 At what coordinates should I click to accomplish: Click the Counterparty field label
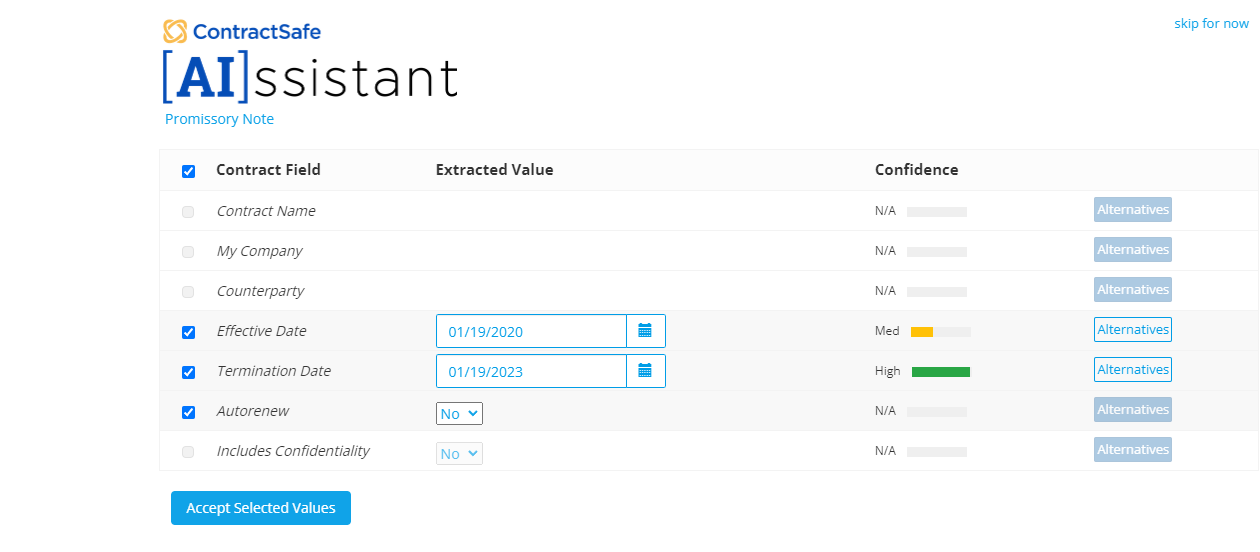click(x=260, y=291)
